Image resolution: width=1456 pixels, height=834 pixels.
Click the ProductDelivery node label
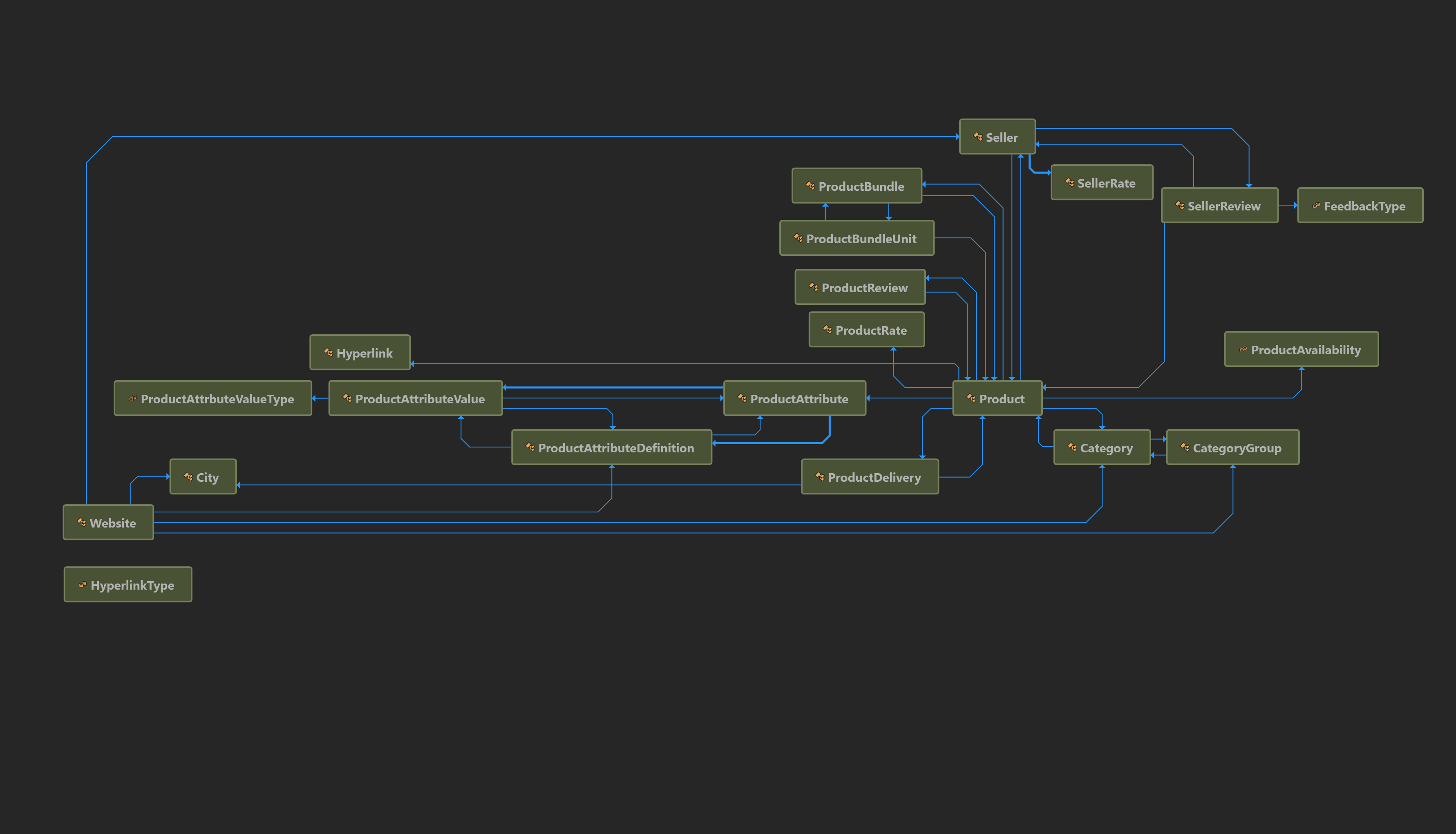pyautogui.click(x=874, y=477)
